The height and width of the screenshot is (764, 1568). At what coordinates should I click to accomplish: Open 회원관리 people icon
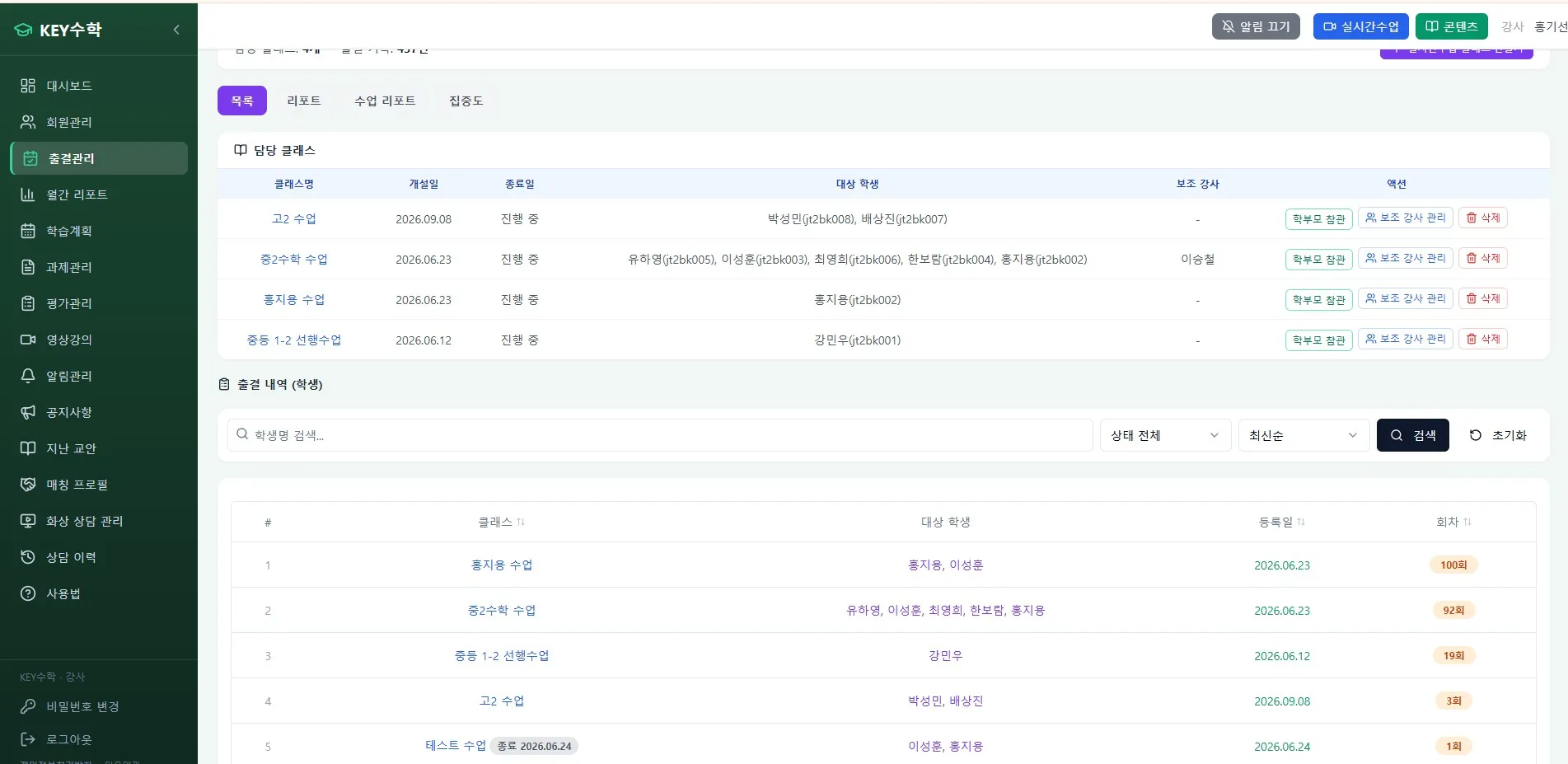tap(28, 122)
